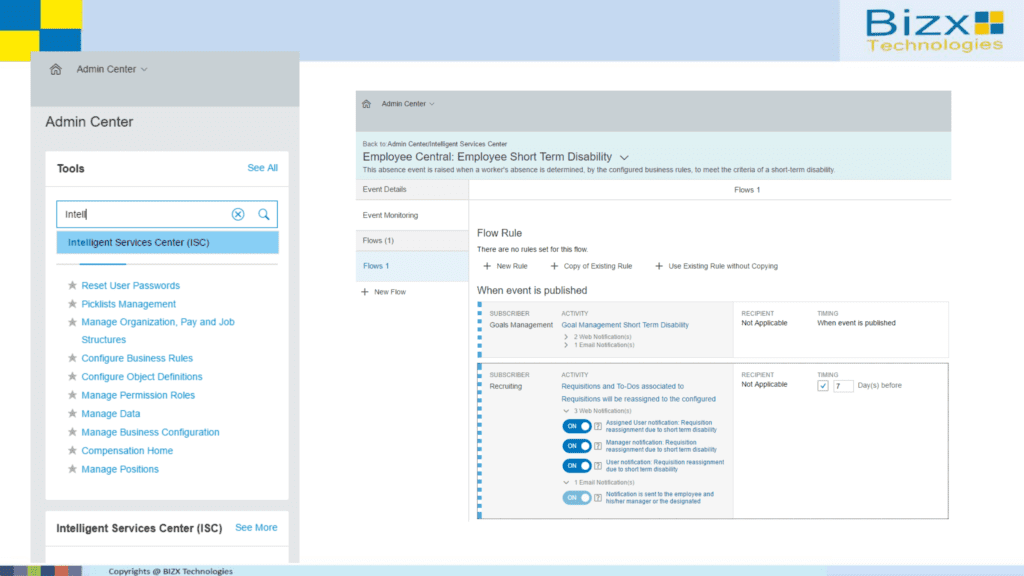Clear the tools search field with the X icon

point(238,214)
